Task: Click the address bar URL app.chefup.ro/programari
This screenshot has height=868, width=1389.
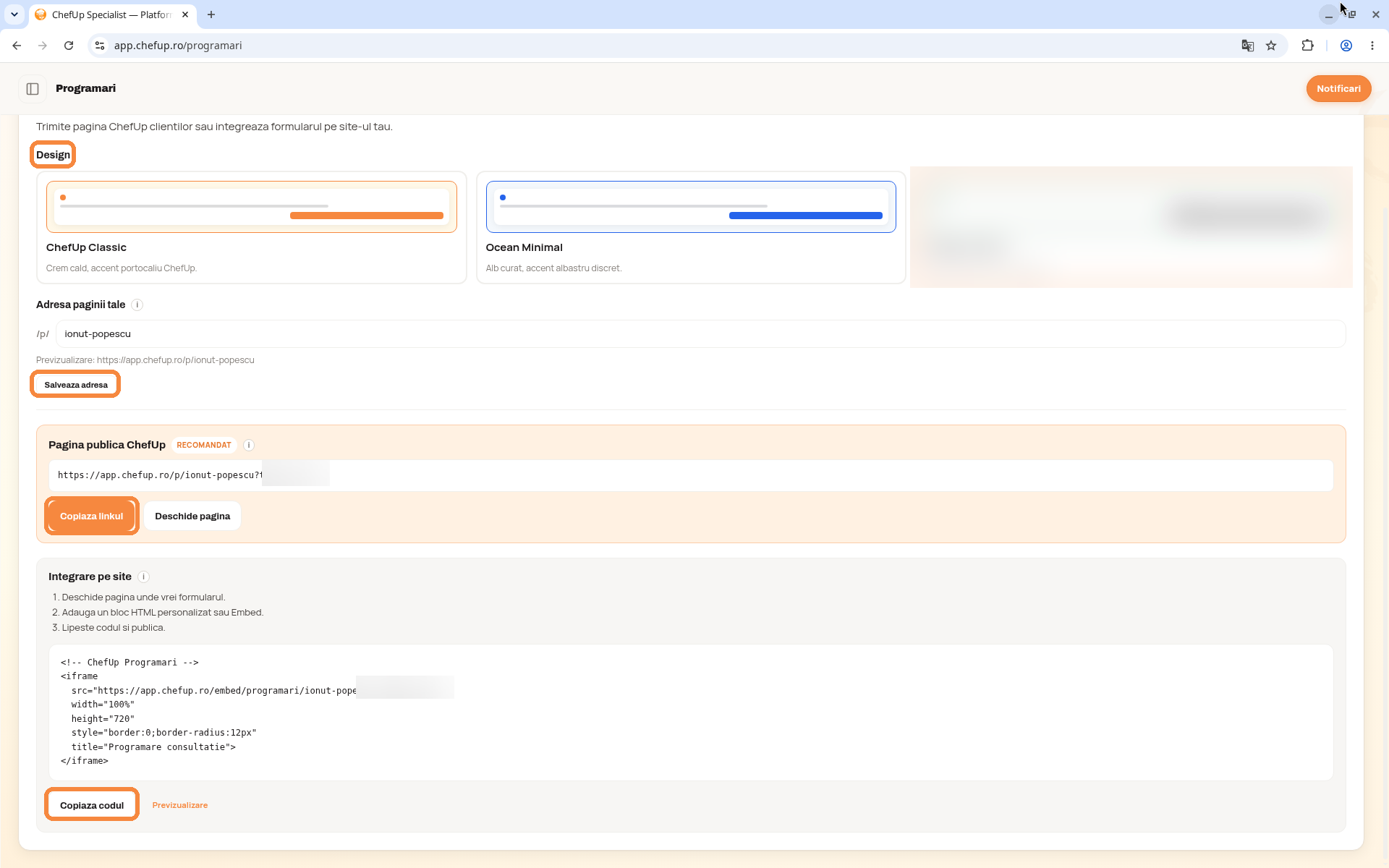Action: pos(178,46)
